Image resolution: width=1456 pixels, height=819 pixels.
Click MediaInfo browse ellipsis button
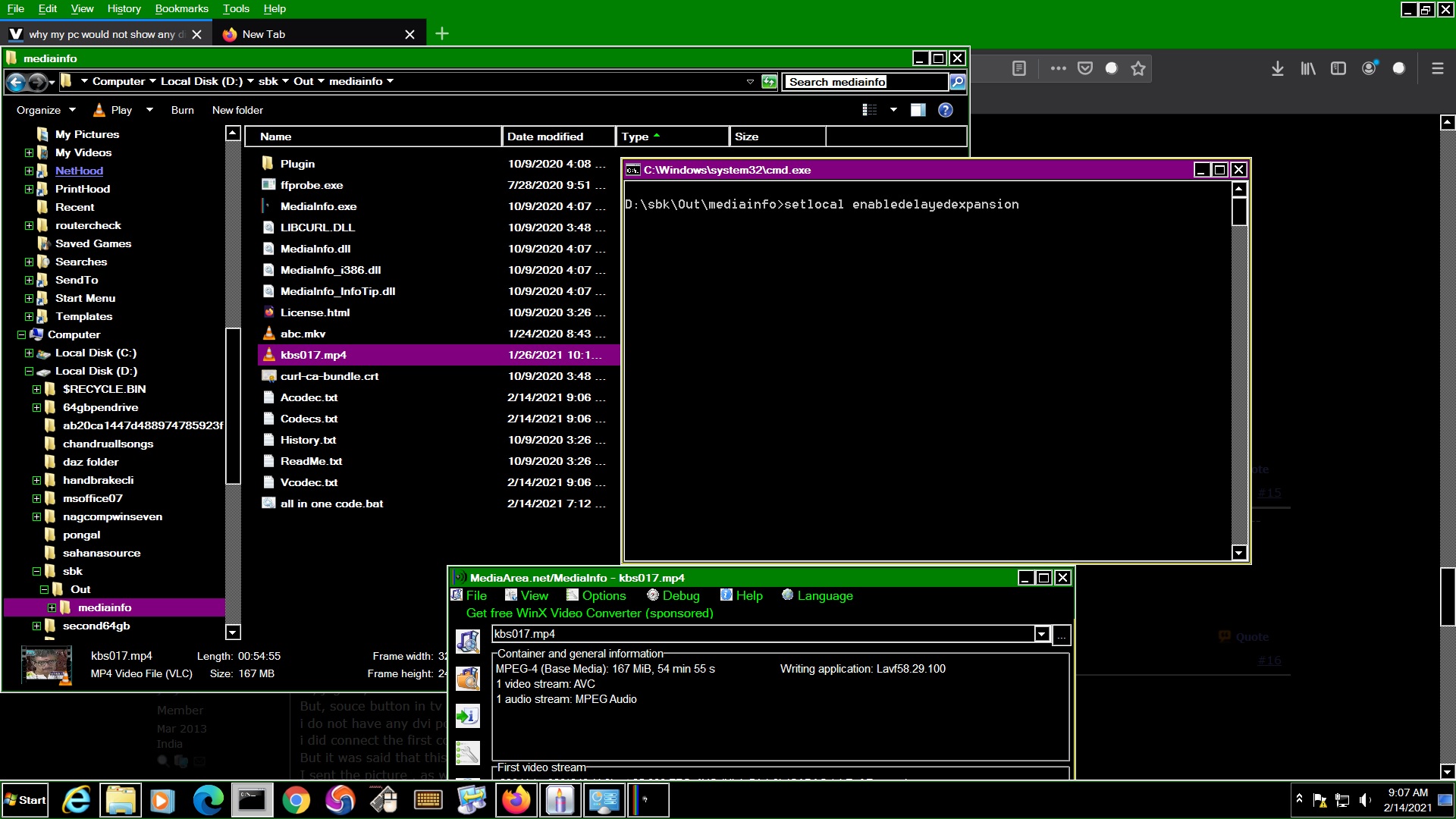[1062, 635]
